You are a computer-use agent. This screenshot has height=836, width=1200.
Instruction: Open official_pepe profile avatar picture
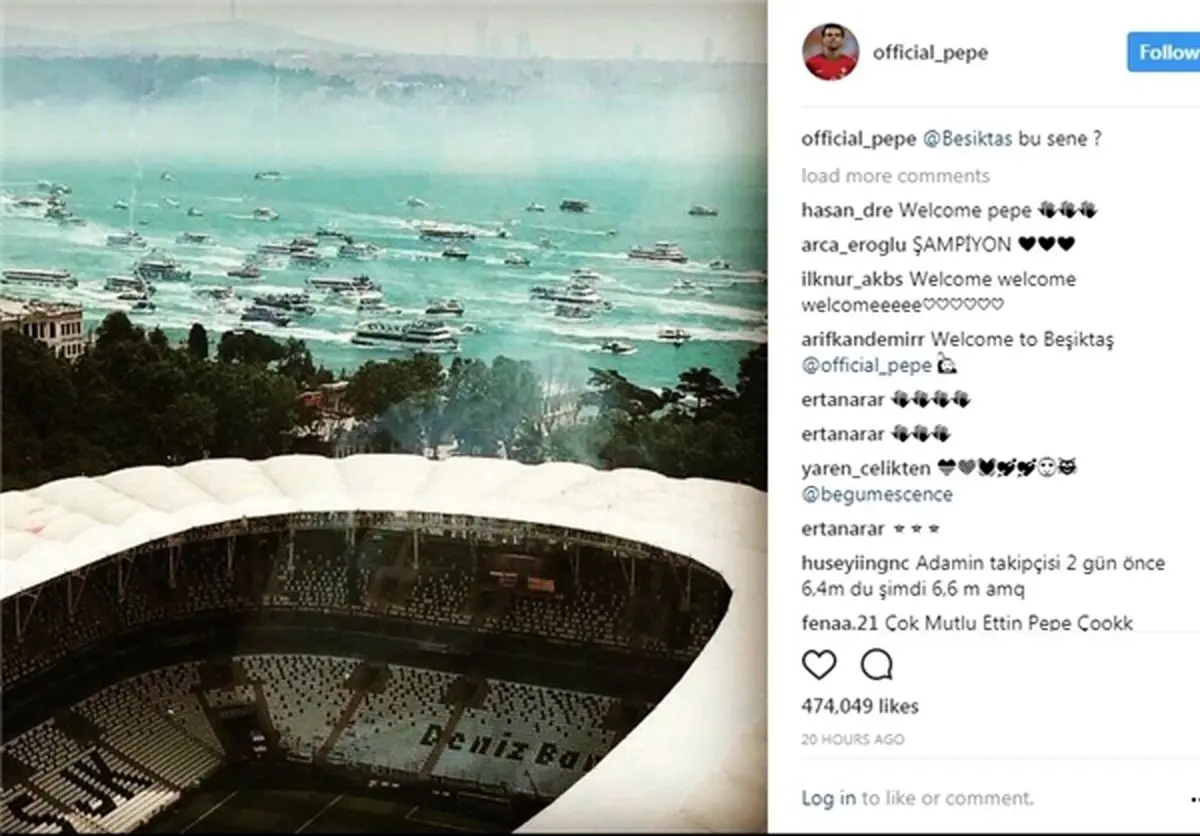coord(830,52)
